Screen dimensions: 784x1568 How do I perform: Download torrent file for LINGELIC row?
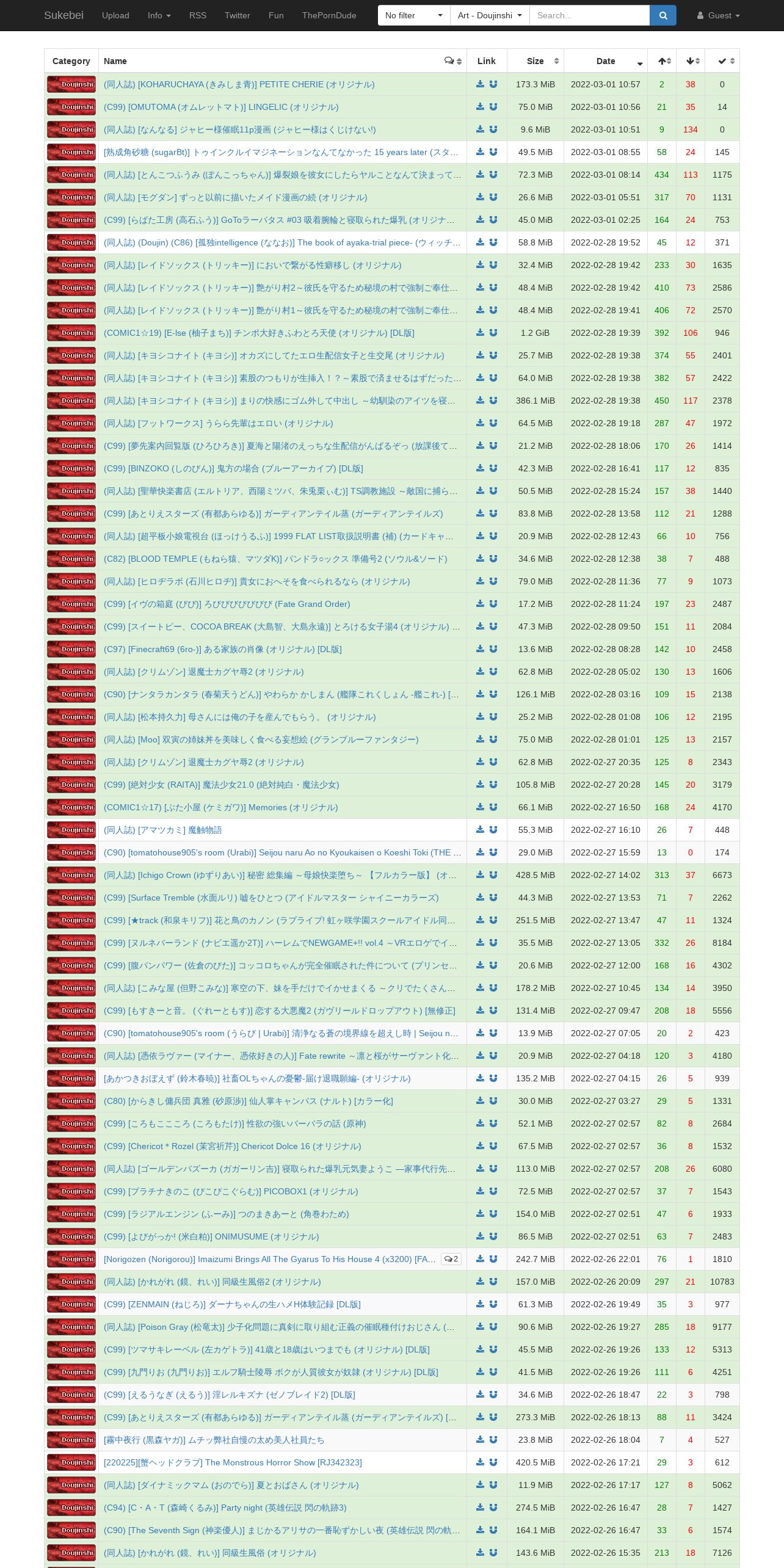(480, 107)
